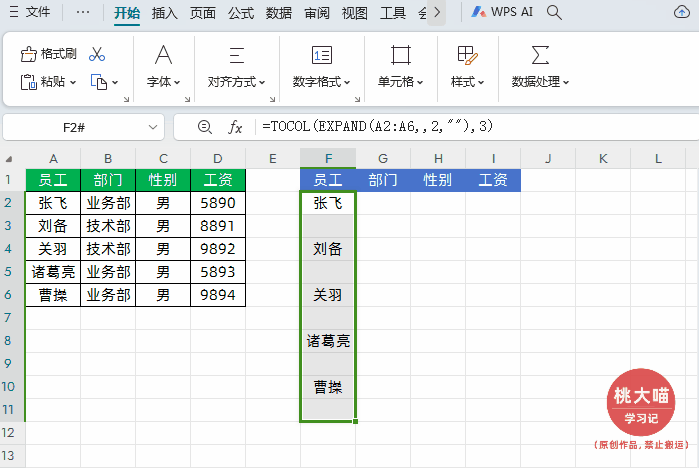Expand the Name Box dropdown arrow

coord(153,127)
